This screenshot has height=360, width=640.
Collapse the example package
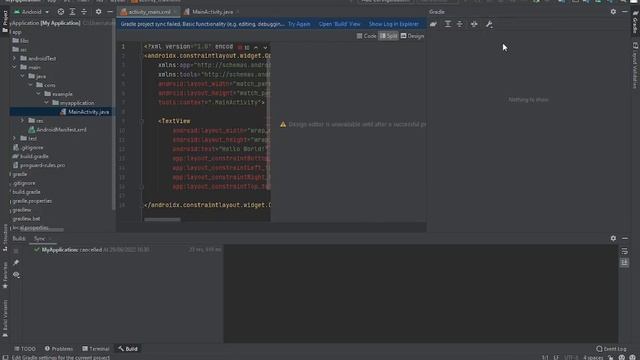pyautogui.click(x=39, y=94)
